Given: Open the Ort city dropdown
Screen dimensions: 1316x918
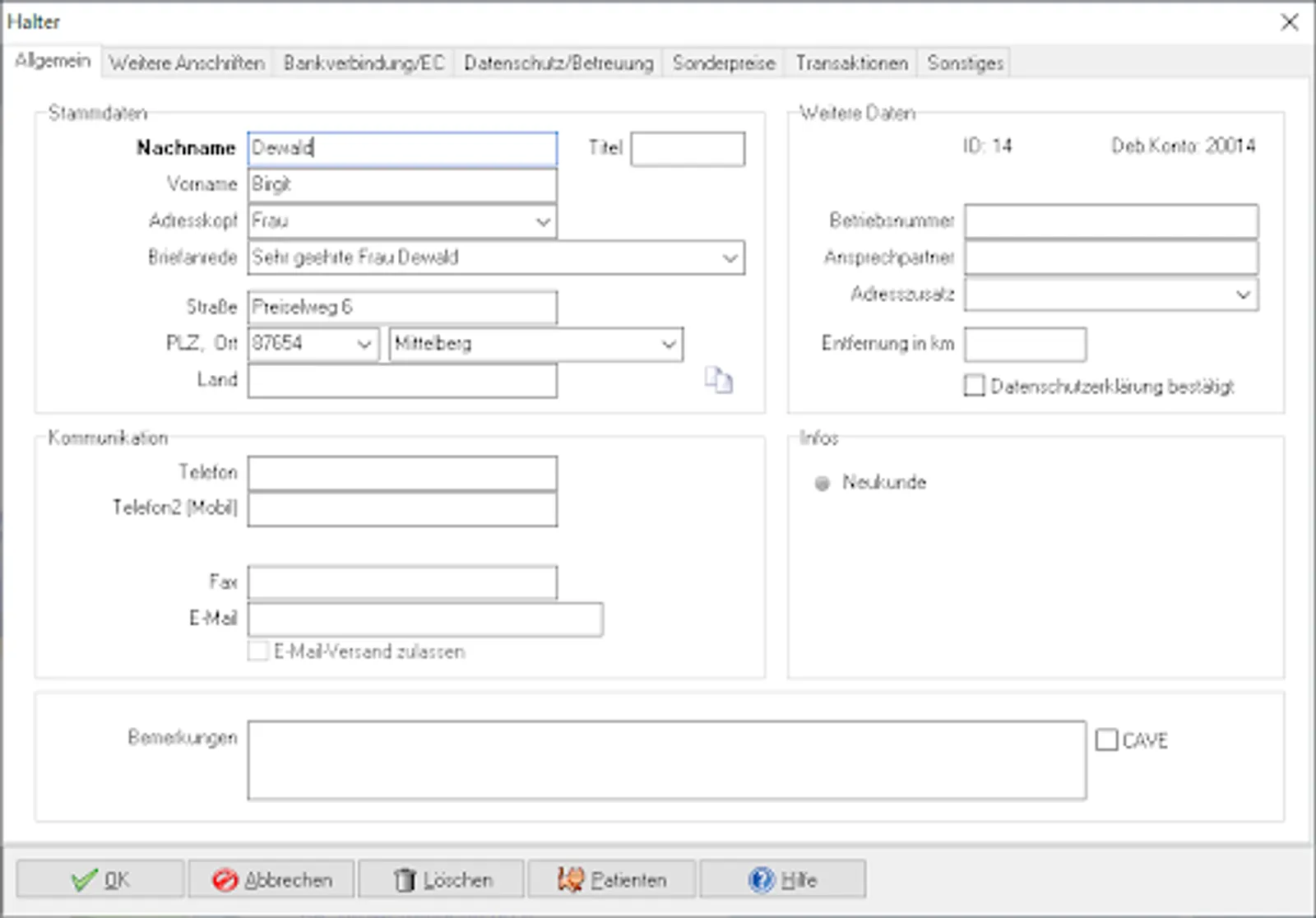Looking at the screenshot, I should [x=669, y=344].
